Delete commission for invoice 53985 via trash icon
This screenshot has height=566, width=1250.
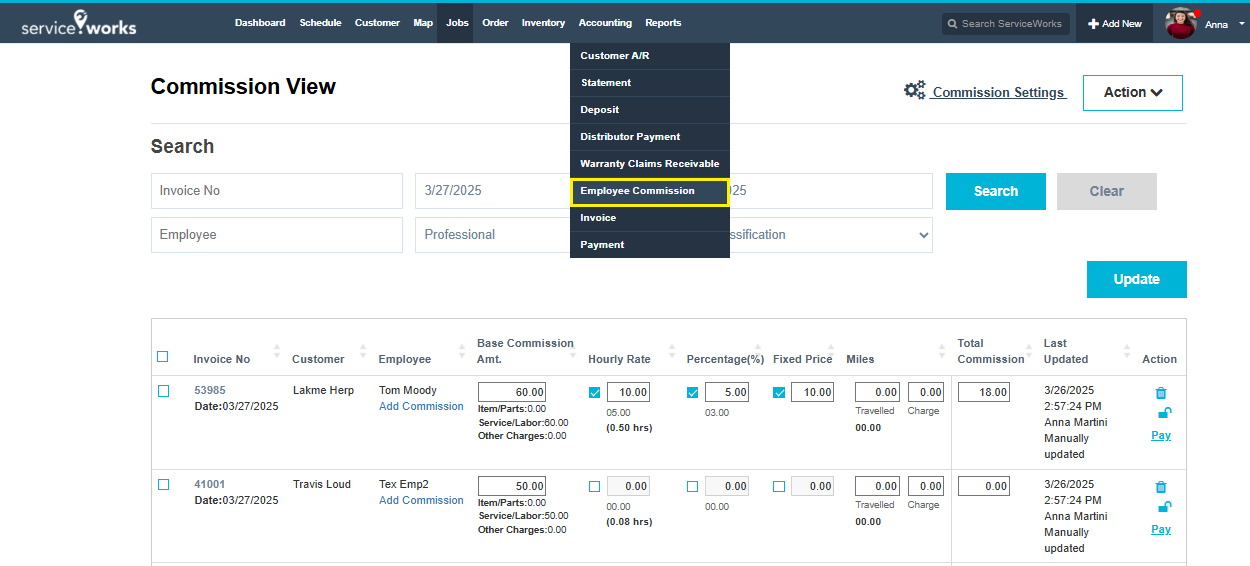1161,393
